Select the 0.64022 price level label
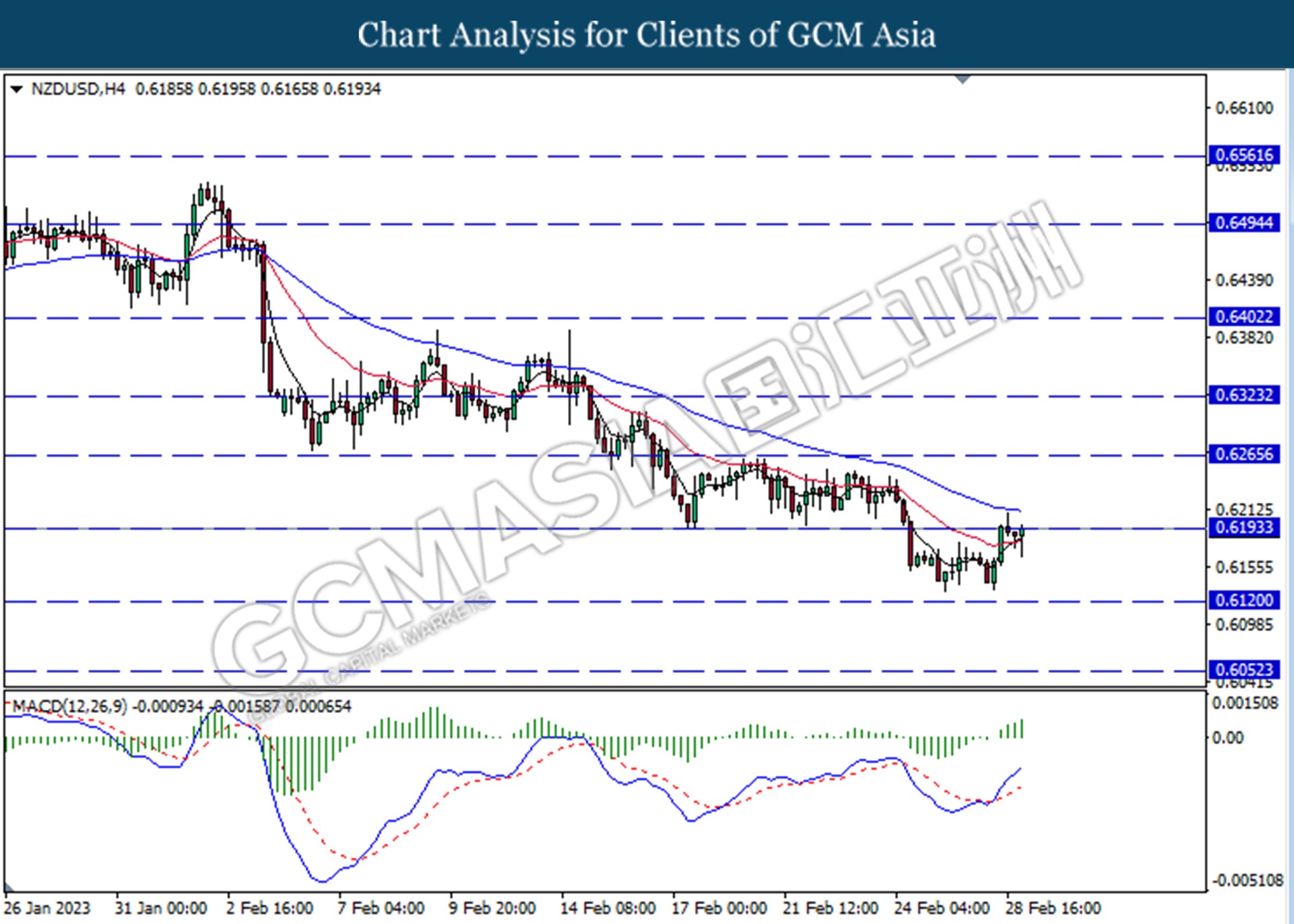This screenshot has height=924, width=1294. tap(1244, 317)
